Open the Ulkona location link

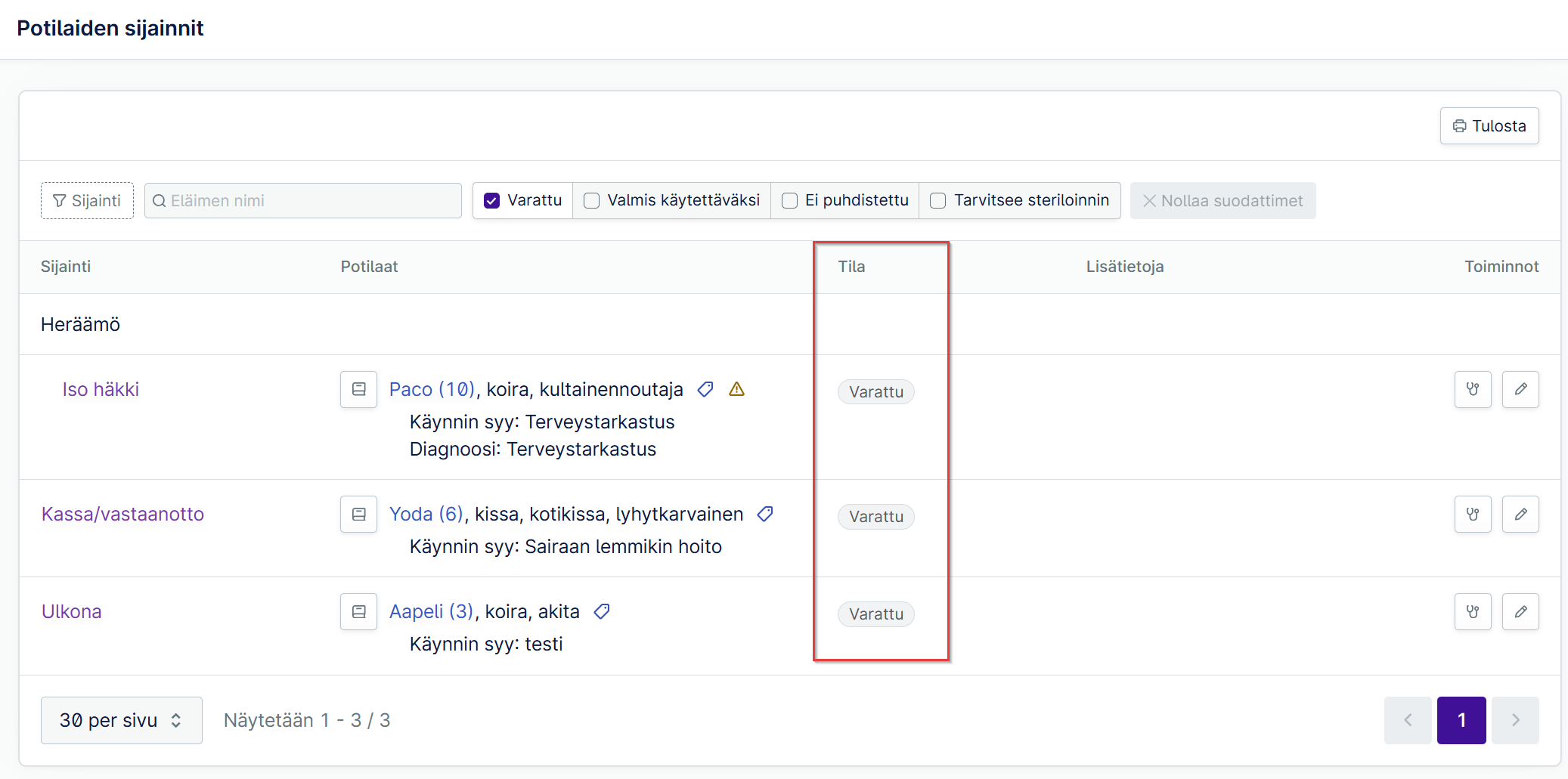tap(71, 611)
